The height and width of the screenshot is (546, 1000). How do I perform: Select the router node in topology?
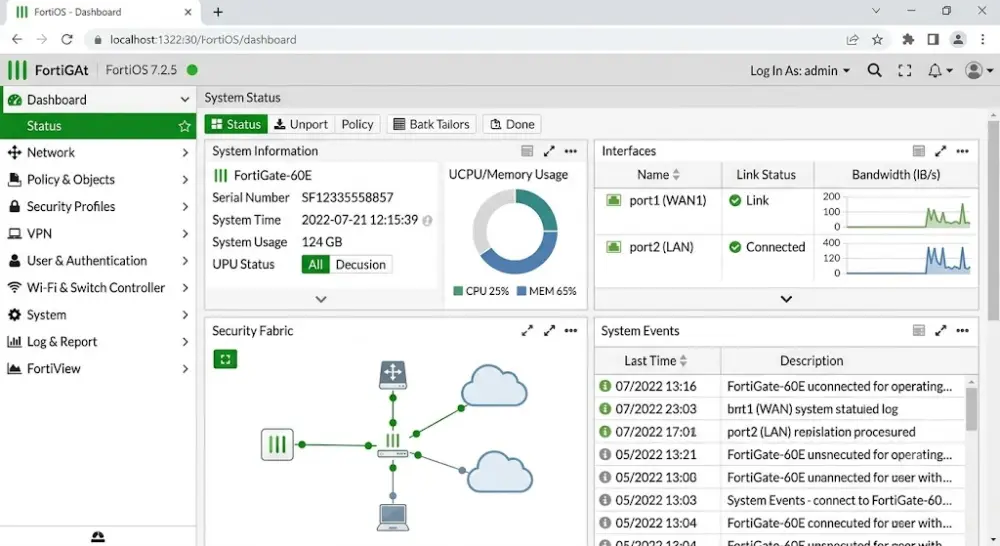point(393,374)
